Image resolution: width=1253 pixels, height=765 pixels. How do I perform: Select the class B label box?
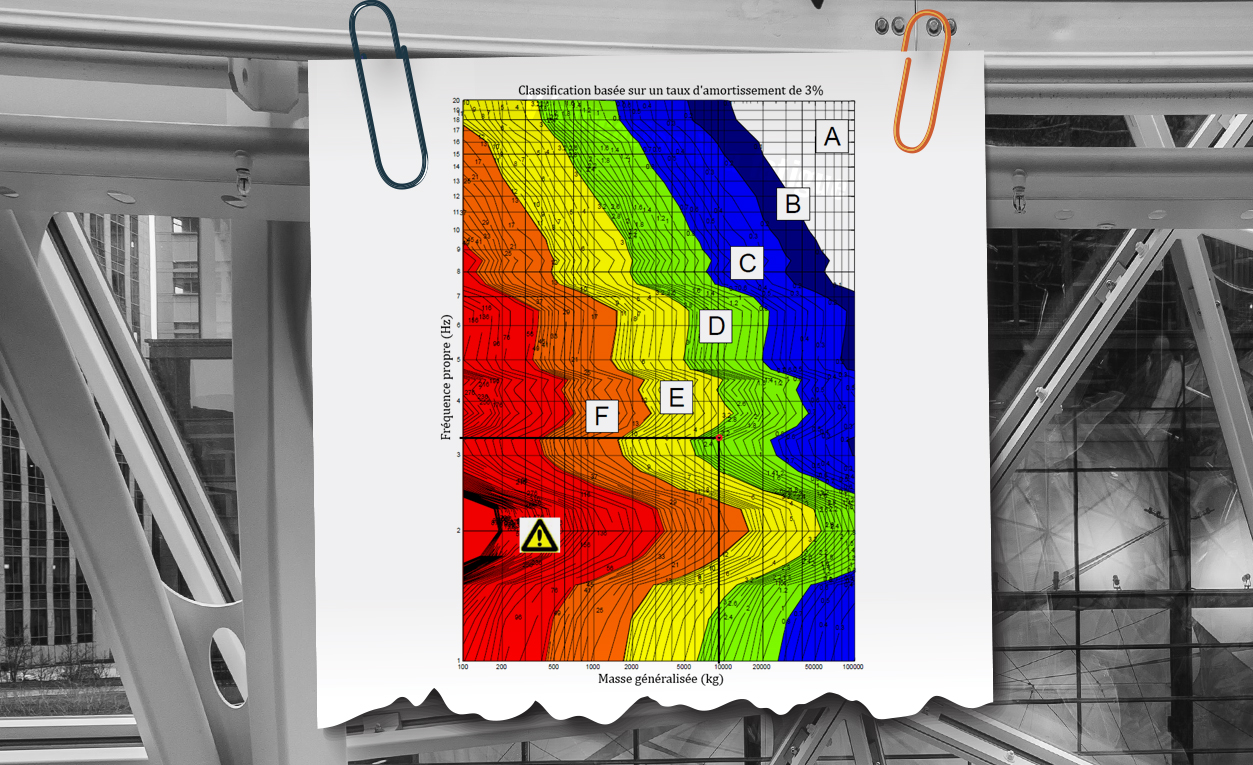793,205
